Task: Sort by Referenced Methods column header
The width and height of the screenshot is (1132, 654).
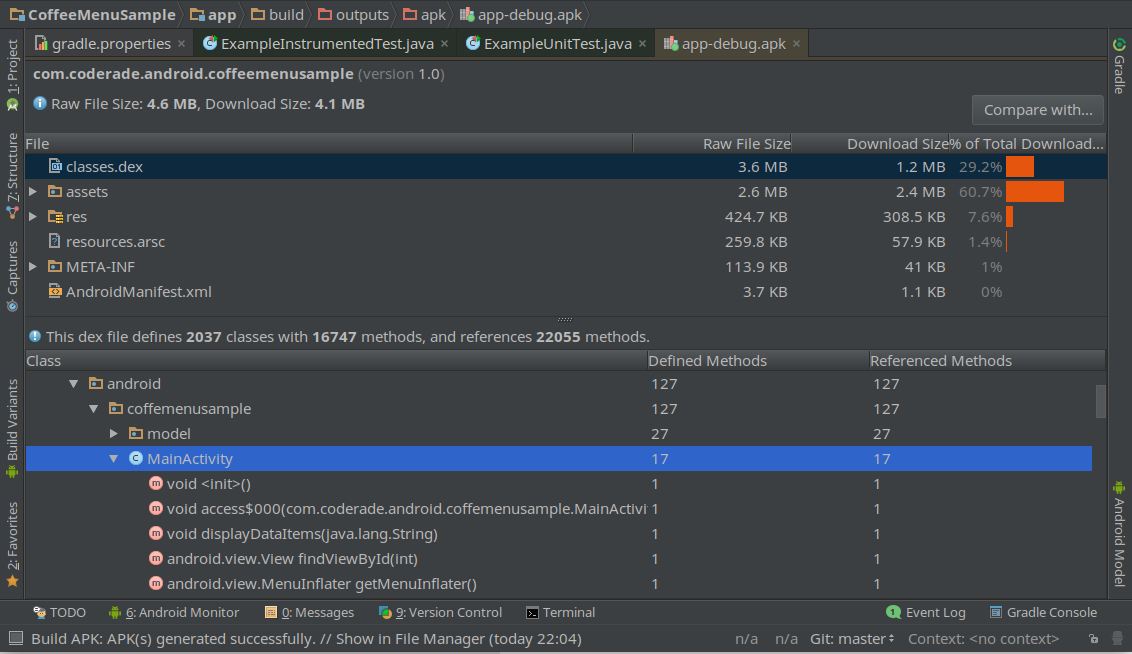Action: pos(986,360)
